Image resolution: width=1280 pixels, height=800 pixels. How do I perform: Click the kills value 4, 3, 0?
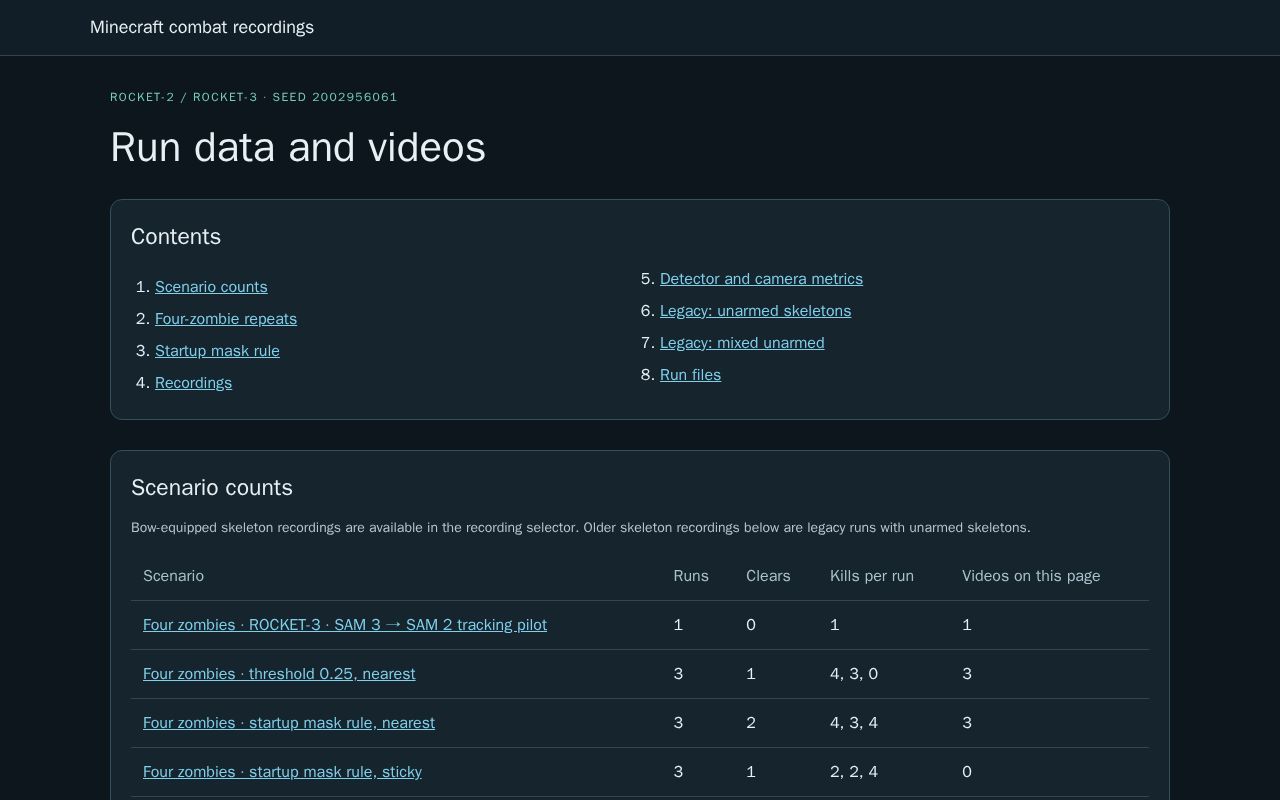coord(854,674)
